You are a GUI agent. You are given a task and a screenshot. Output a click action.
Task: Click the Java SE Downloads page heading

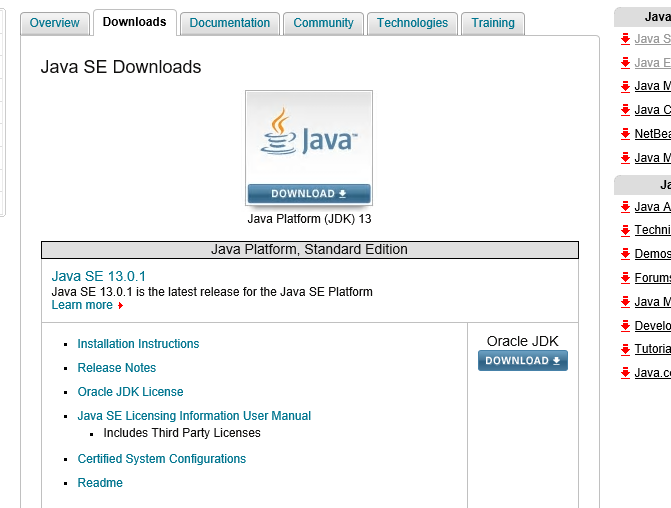click(121, 67)
